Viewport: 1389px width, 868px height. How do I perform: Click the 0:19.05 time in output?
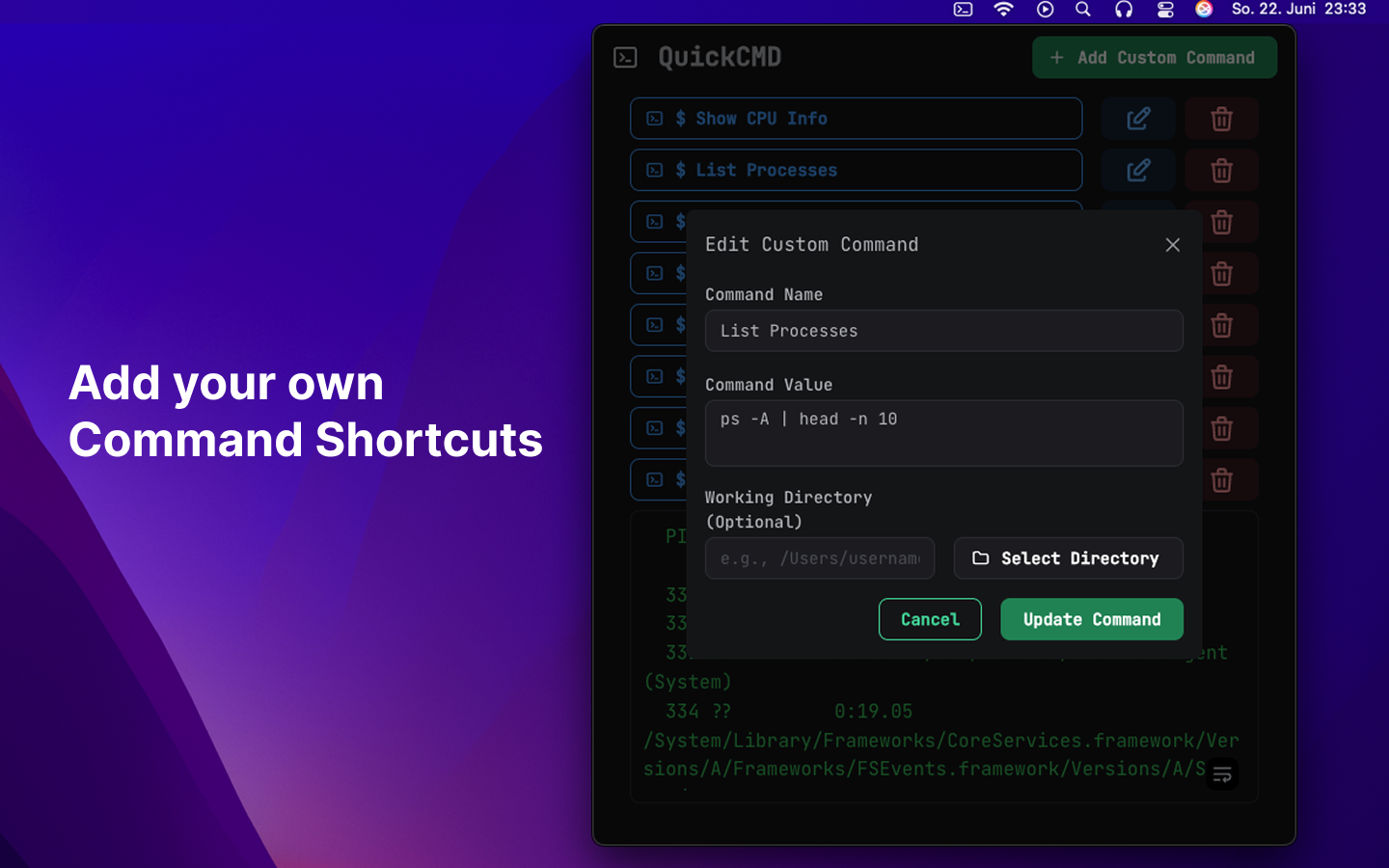tap(873, 712)
